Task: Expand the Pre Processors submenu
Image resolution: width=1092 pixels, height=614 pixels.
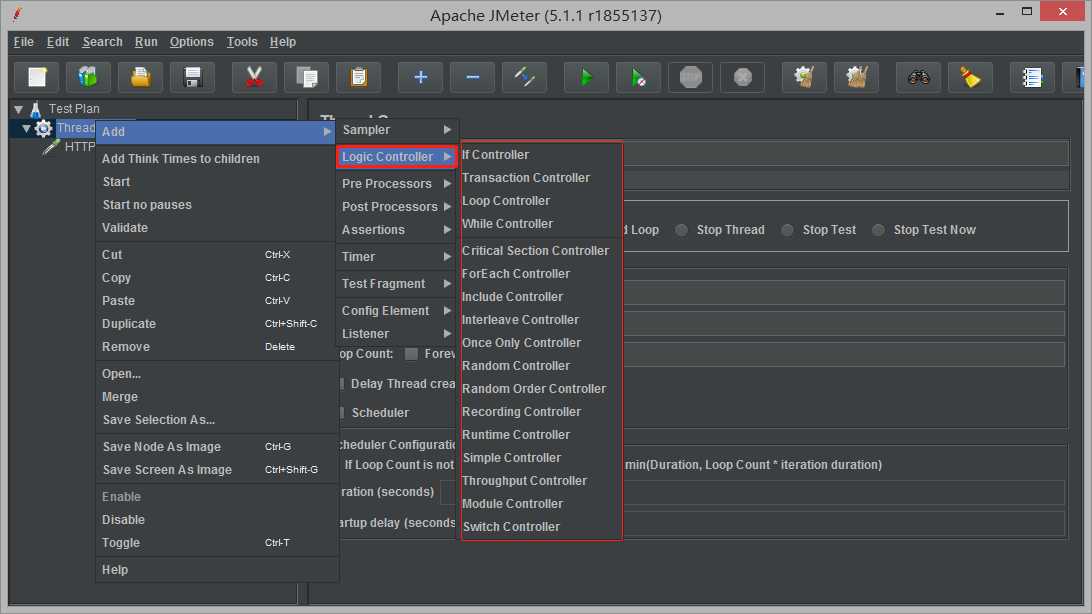Action: coord(396,184)
